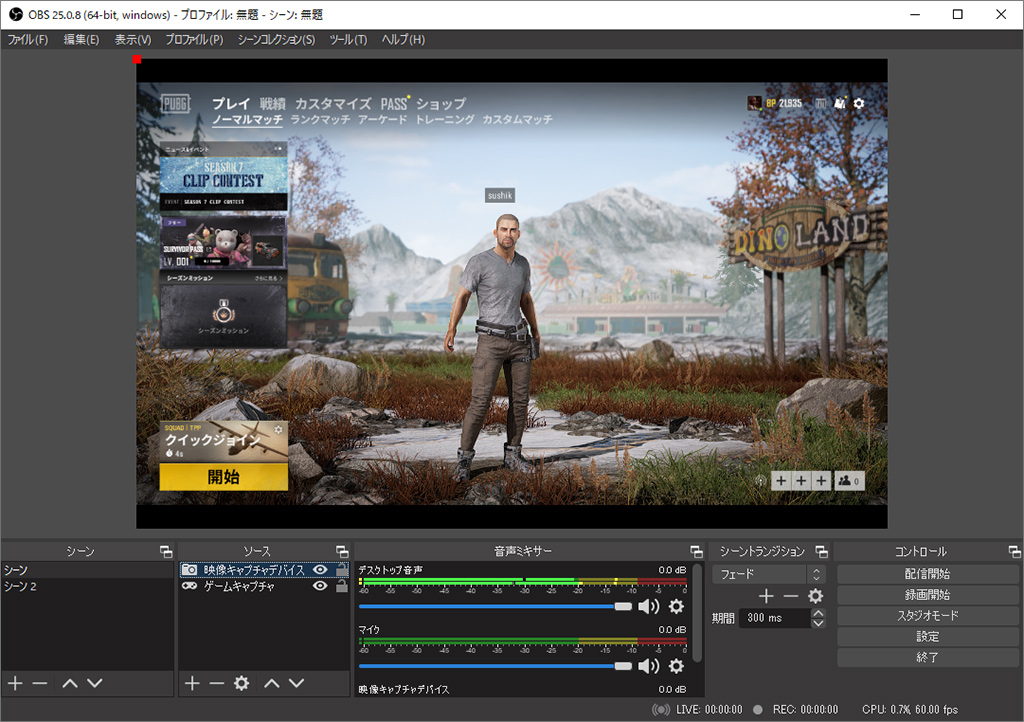Open scene transition properties gear
The height and width of the screenshot is (722, 1024).
[x=815, y=596]
